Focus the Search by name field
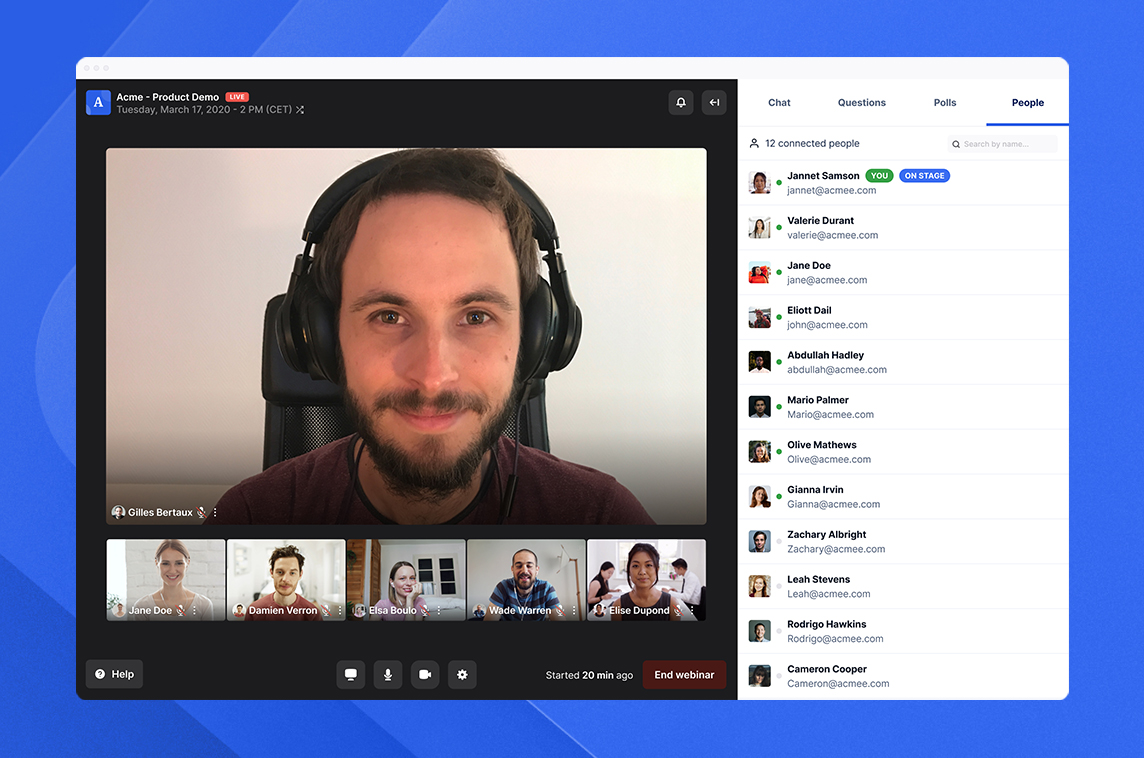 click(1002, 144)
